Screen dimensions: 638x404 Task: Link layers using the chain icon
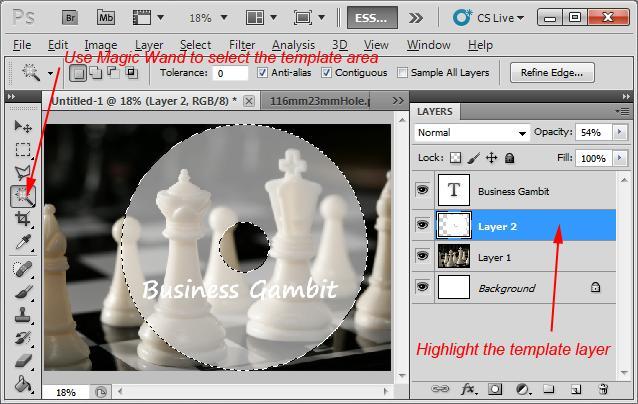440,389
